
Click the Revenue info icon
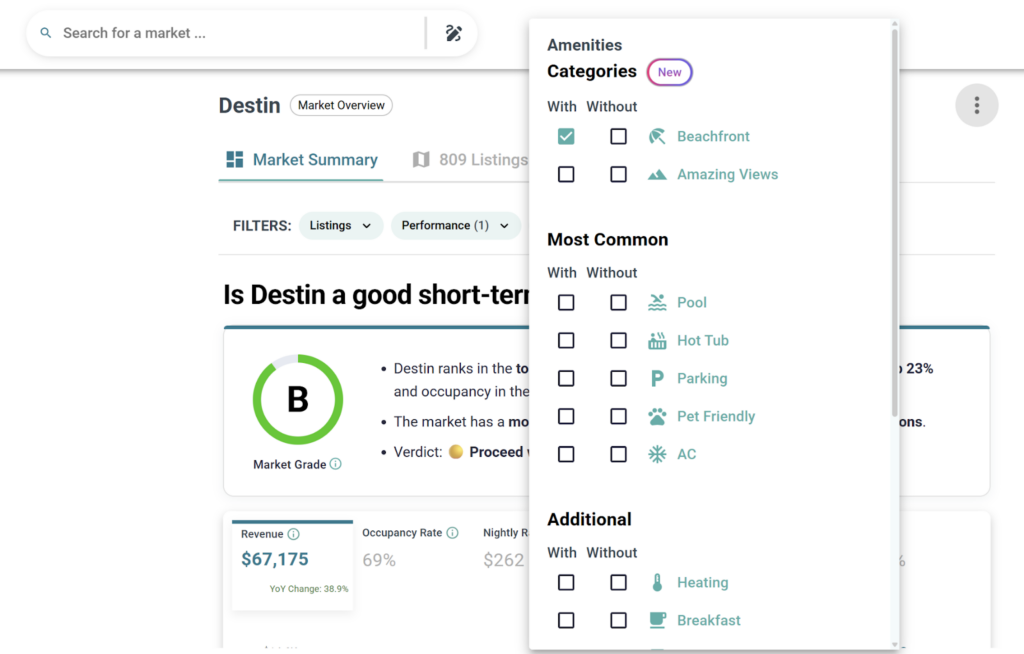click(293, 535)
